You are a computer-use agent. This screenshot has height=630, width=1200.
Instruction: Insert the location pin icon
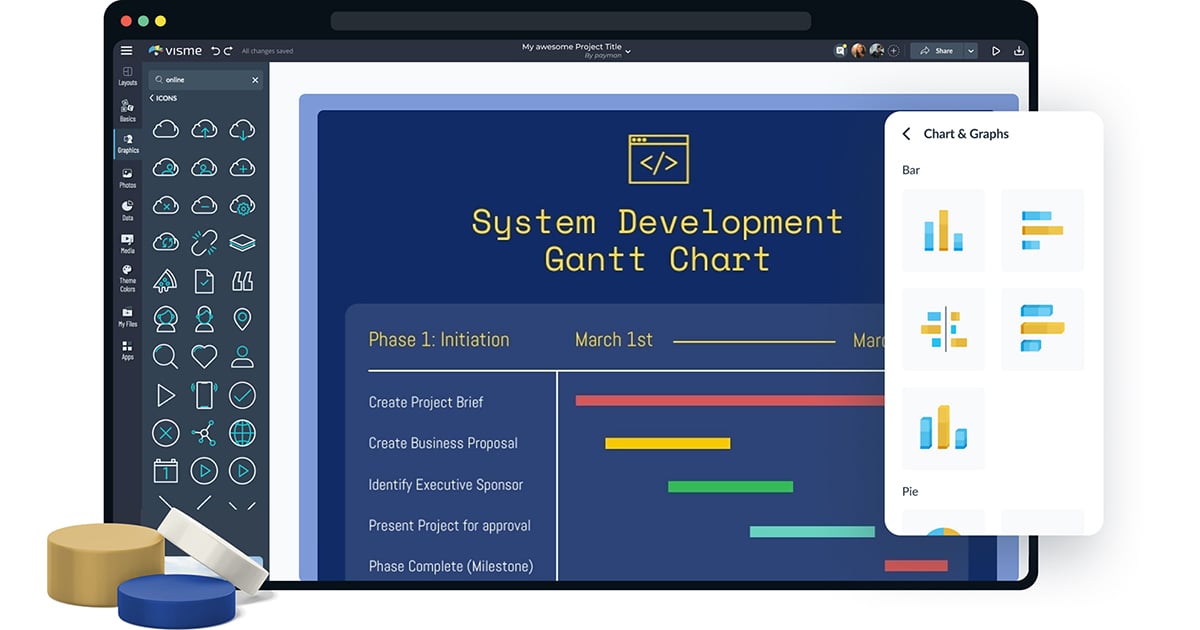[242, 319]
